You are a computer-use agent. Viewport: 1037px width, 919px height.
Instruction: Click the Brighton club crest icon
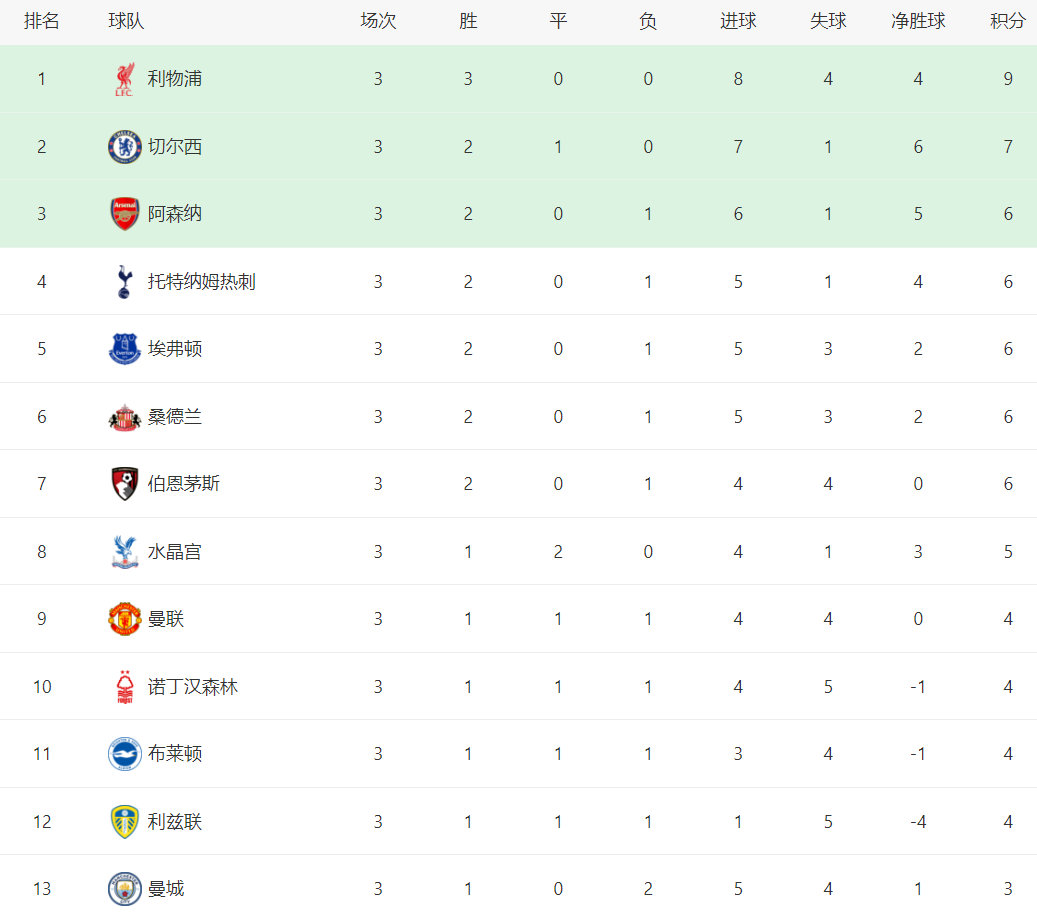(124, 754)
